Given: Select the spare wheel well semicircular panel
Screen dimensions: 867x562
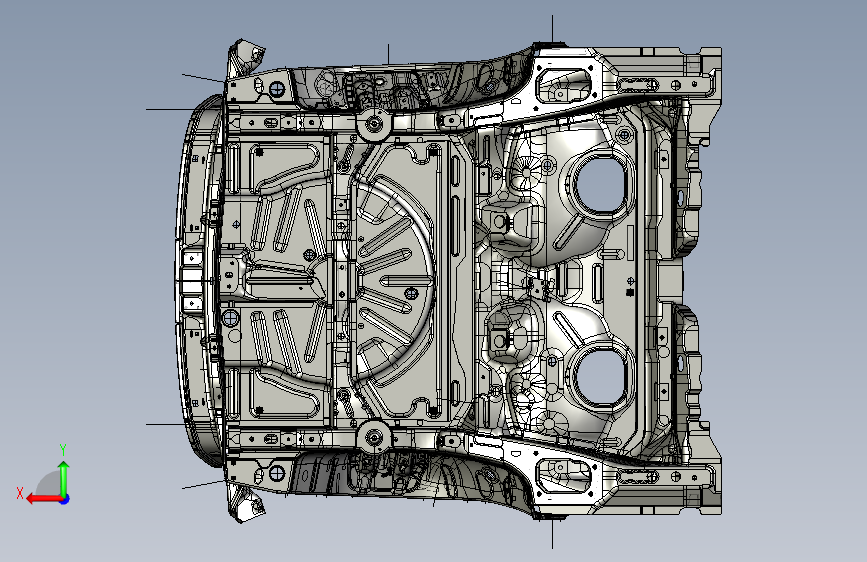Looking at the screenshot, I should coord(394,279).
